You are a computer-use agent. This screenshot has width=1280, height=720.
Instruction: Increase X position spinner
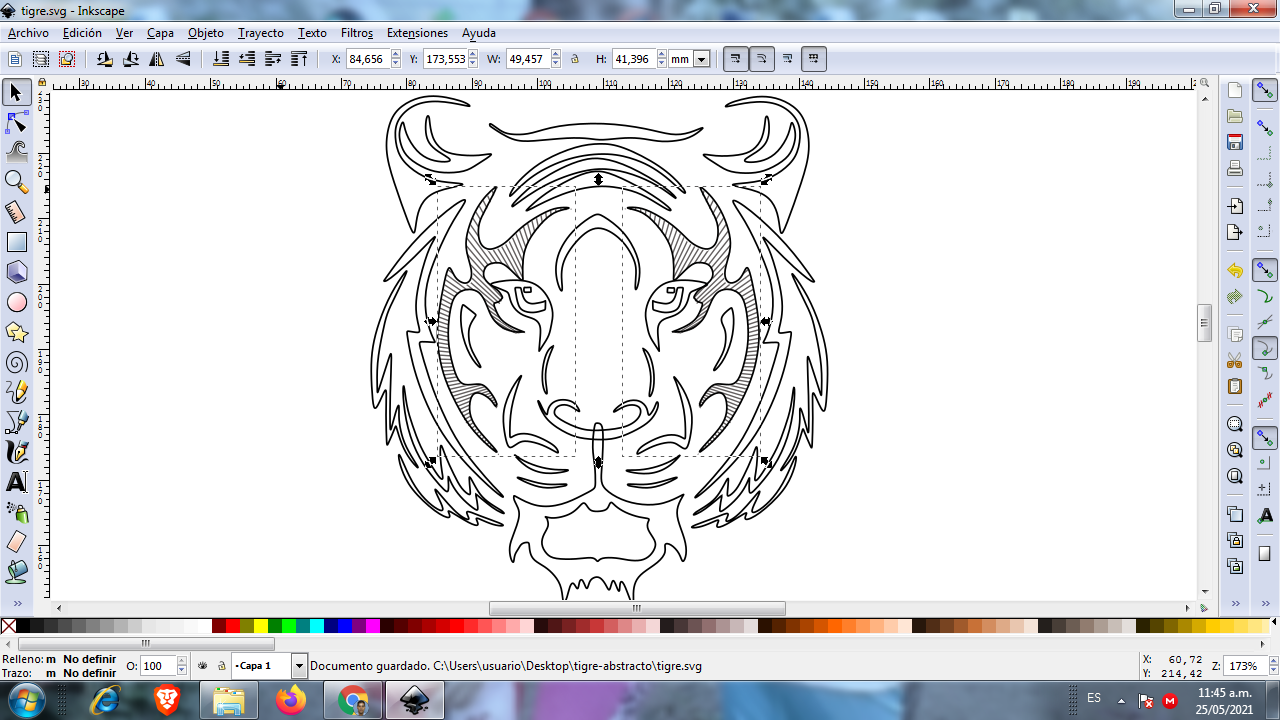coord(396,54)
